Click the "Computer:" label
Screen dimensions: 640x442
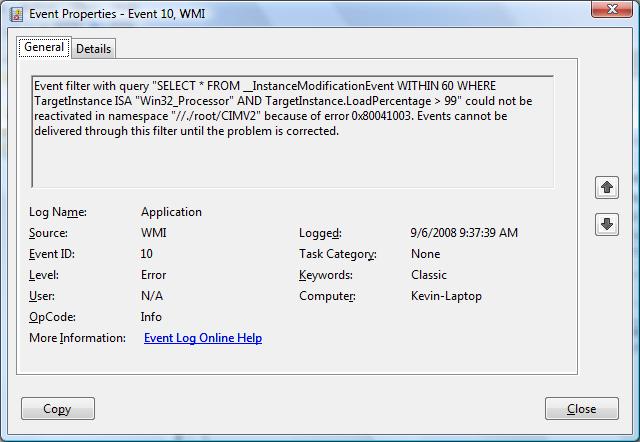tap(327, 296)
